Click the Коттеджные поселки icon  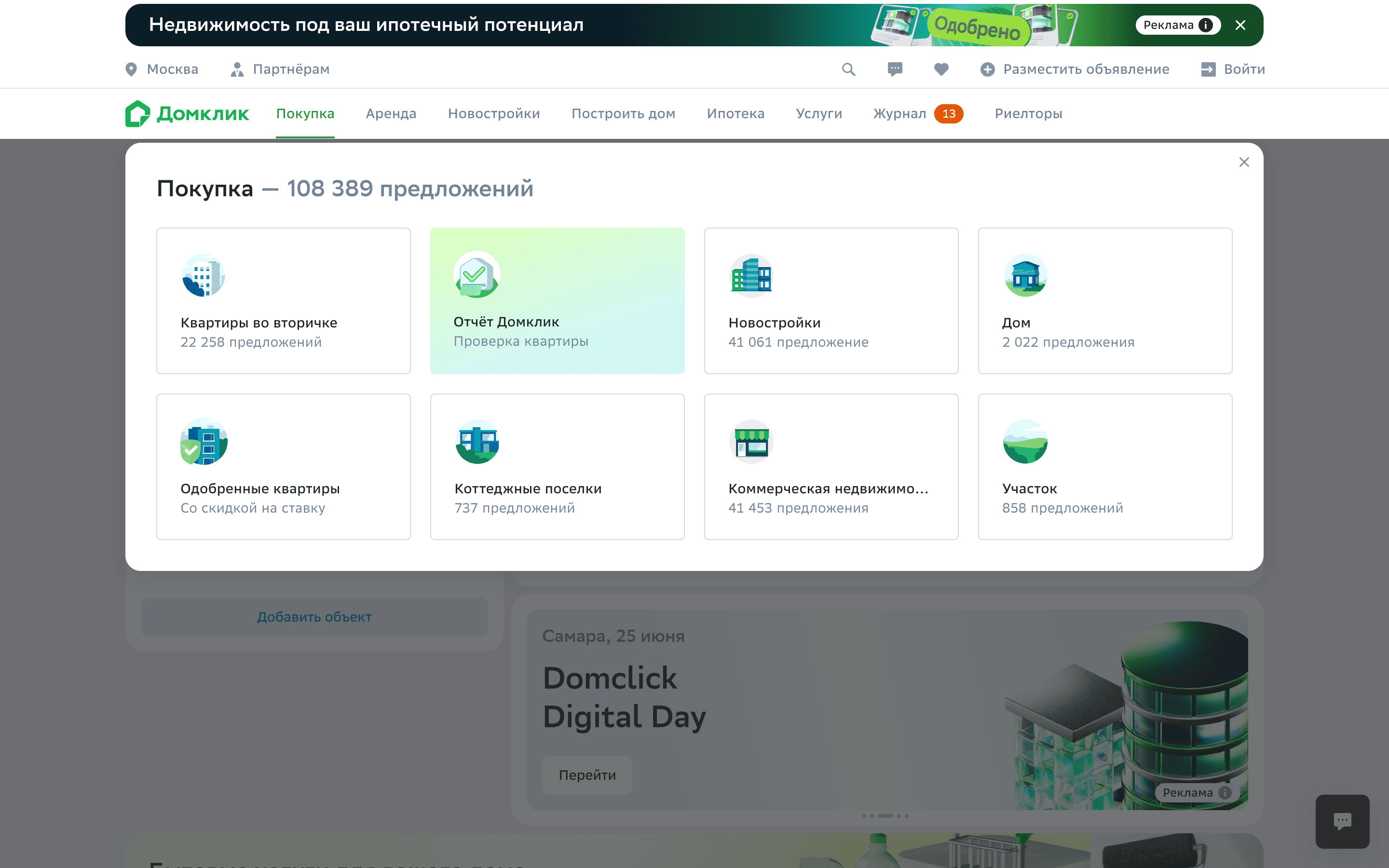[477, 441]
